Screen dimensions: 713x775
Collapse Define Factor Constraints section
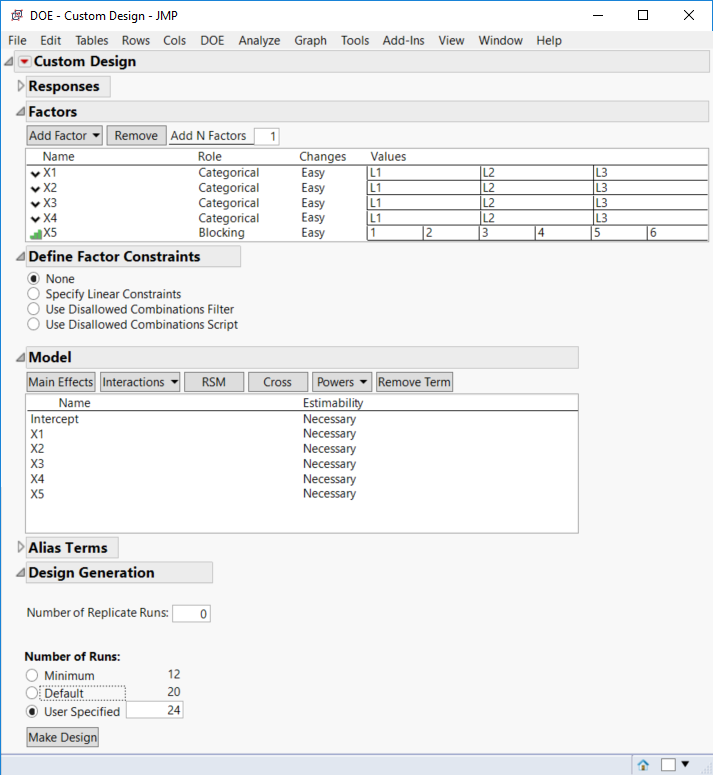tap(20, 257)
